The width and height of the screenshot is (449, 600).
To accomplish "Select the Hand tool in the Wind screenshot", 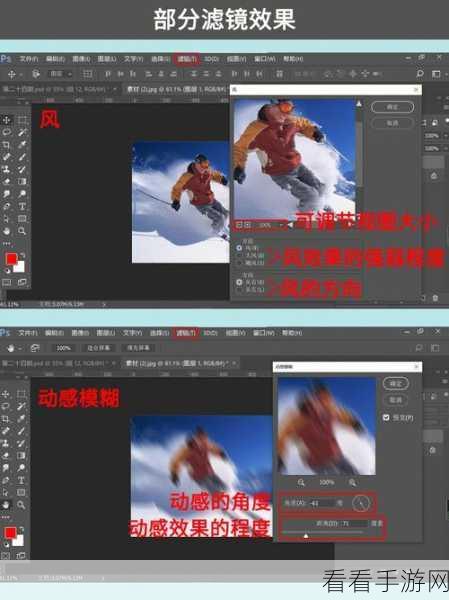I will click(7, 231).
